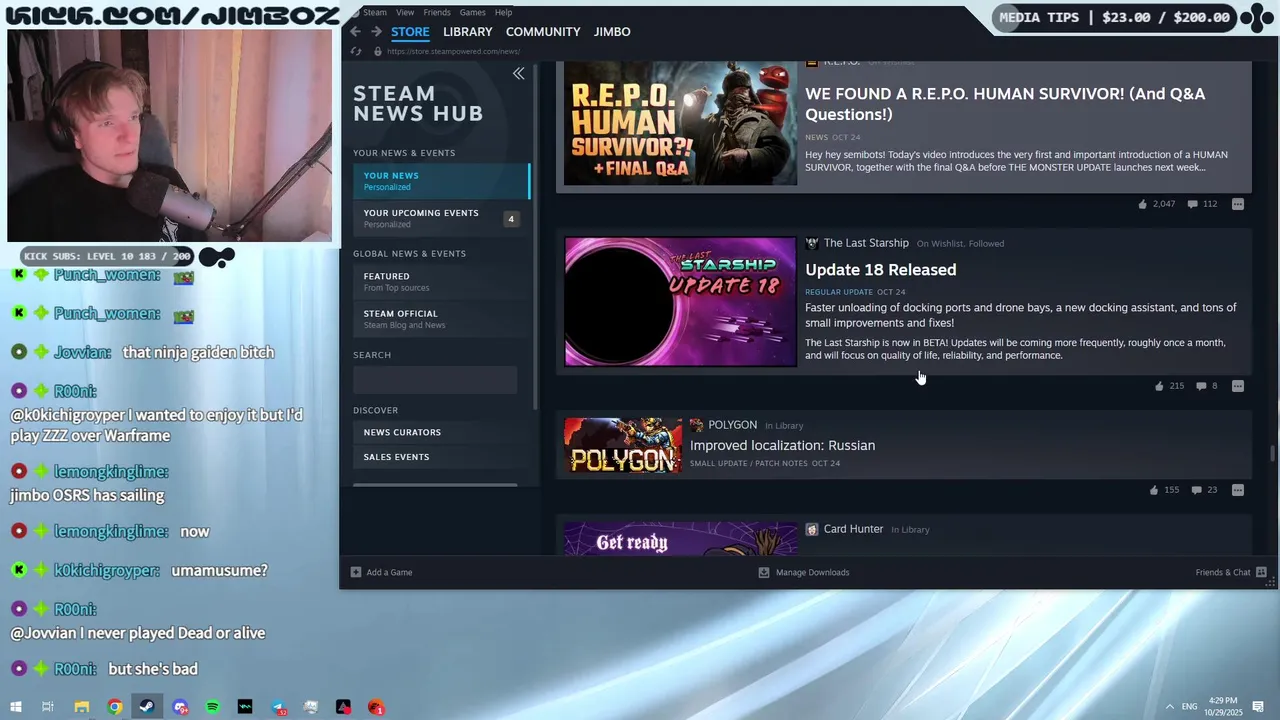Open Spotify from taskbar
This screenshot has width=1280, height=720.
coord(212,707)
